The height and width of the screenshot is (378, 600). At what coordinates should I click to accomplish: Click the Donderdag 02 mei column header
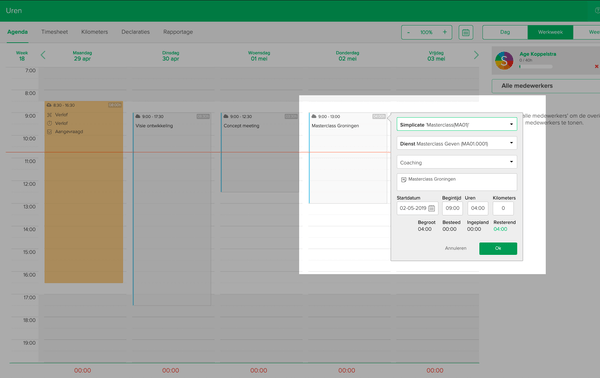347,56
